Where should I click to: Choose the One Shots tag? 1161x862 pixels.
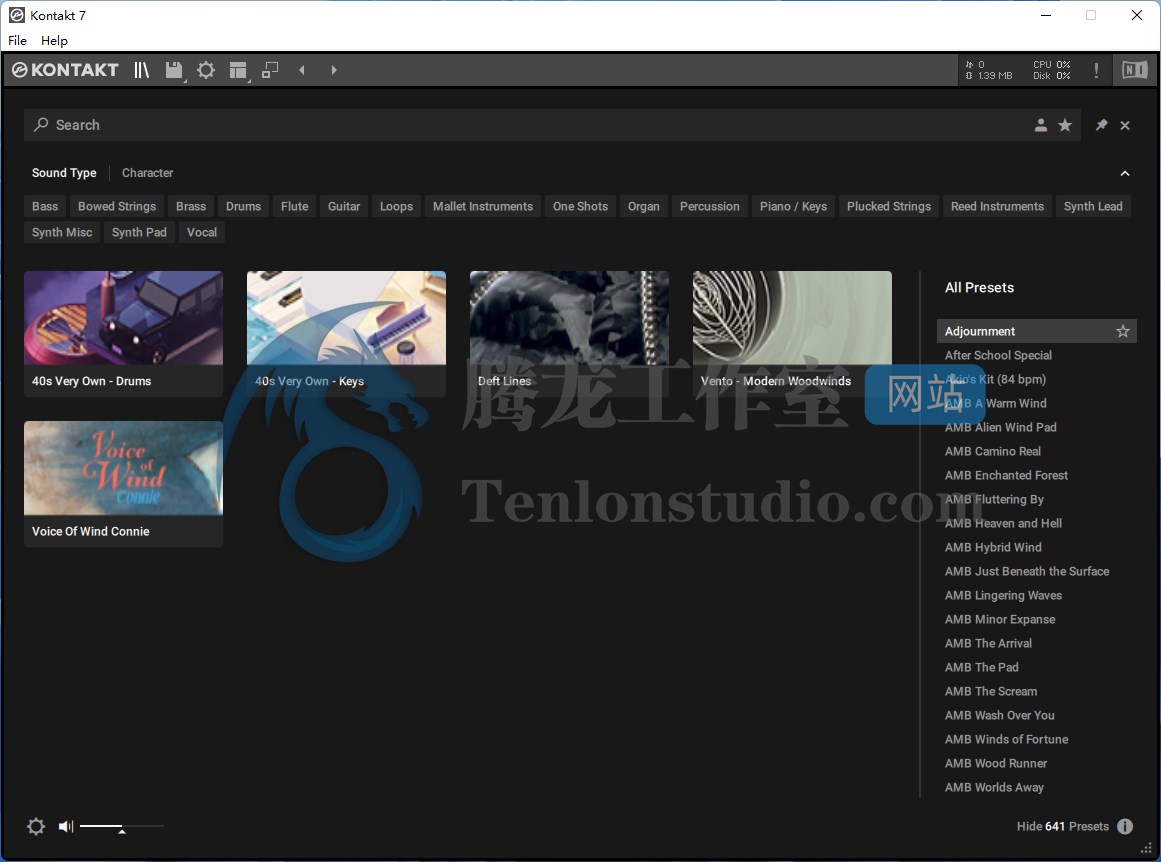tap(580, 207)
